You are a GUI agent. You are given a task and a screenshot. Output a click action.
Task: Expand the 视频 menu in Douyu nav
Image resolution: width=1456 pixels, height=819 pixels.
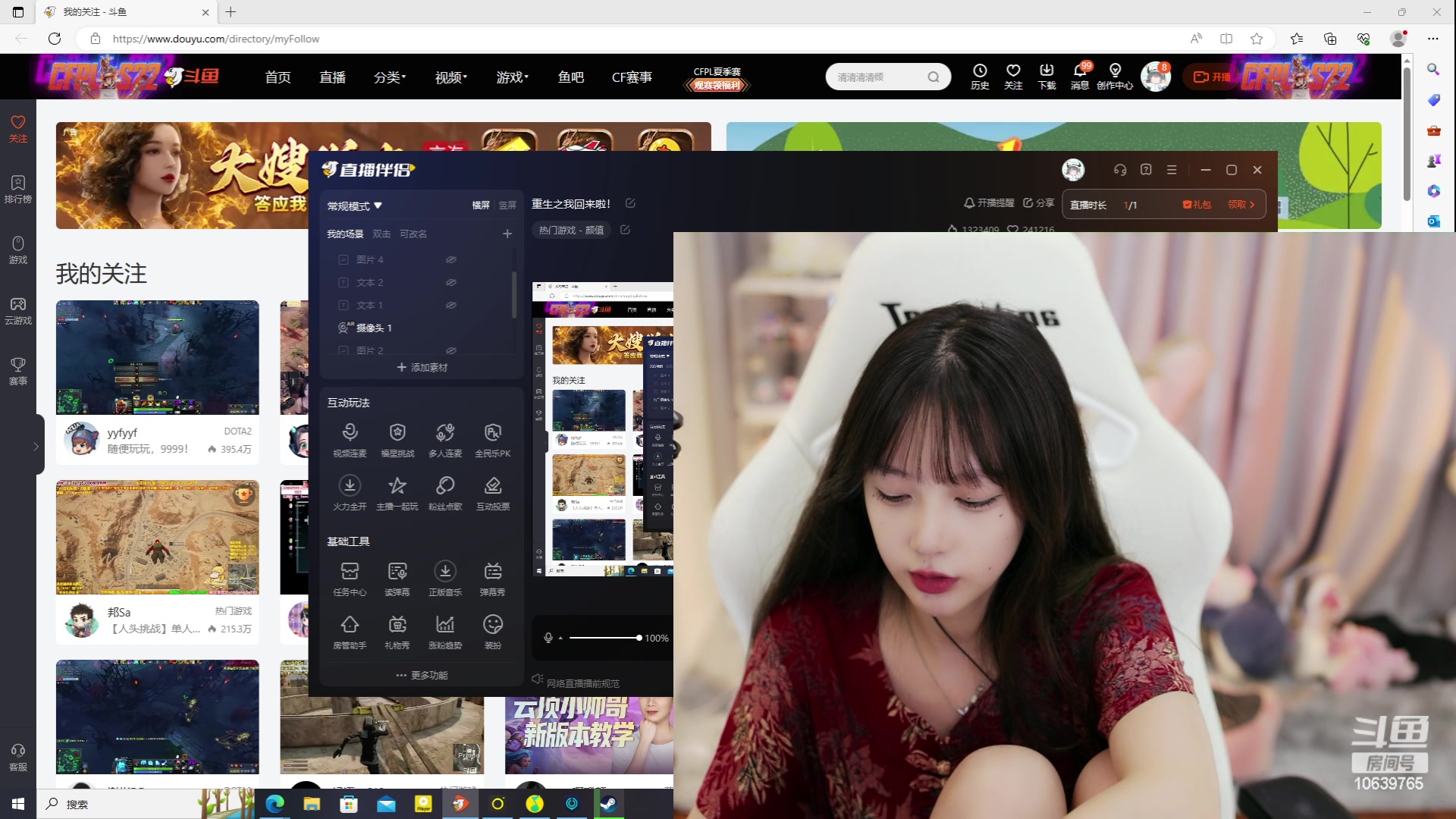pos(451,77)
